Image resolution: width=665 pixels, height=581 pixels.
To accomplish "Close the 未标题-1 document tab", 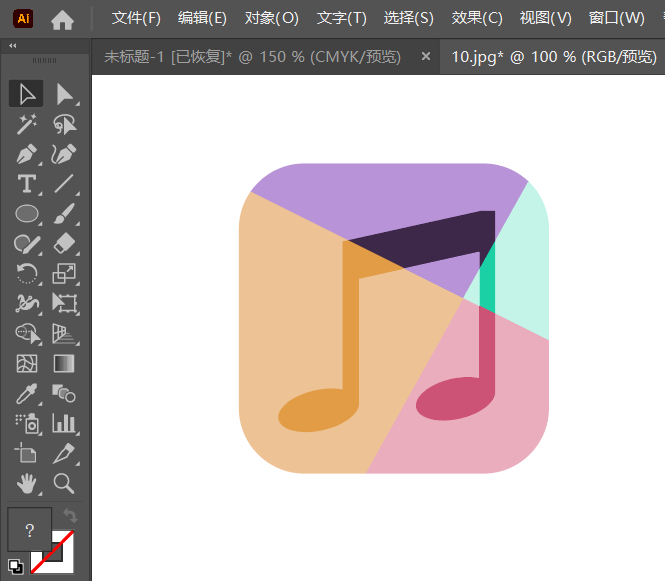I will tap(426, 56).
